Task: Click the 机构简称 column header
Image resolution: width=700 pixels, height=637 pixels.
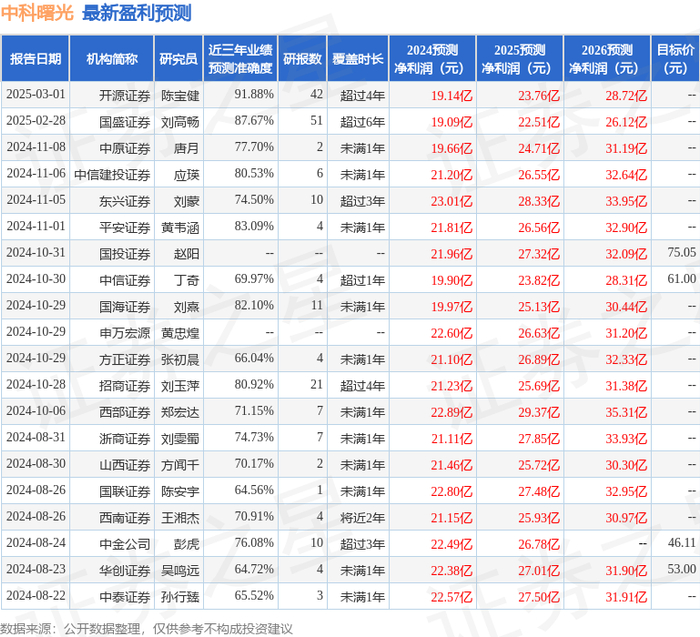Action: [112, 59]
